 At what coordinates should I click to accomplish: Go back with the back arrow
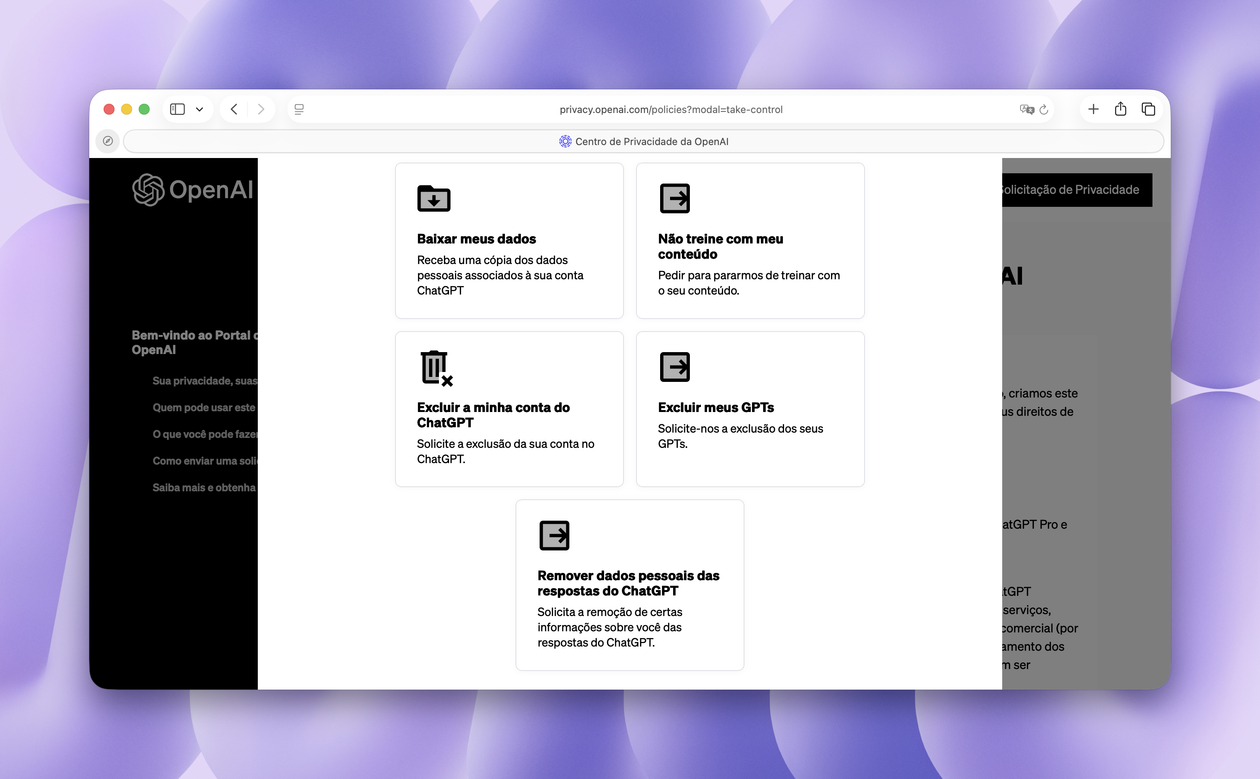coord(234,109)
